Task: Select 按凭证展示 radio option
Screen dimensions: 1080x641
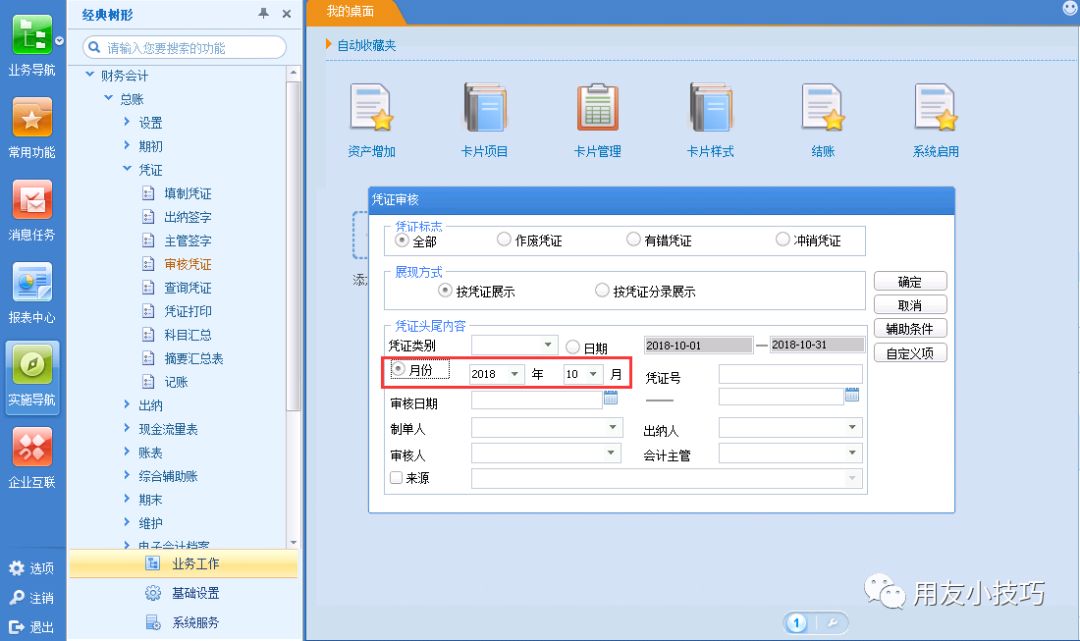Action: 445,291
